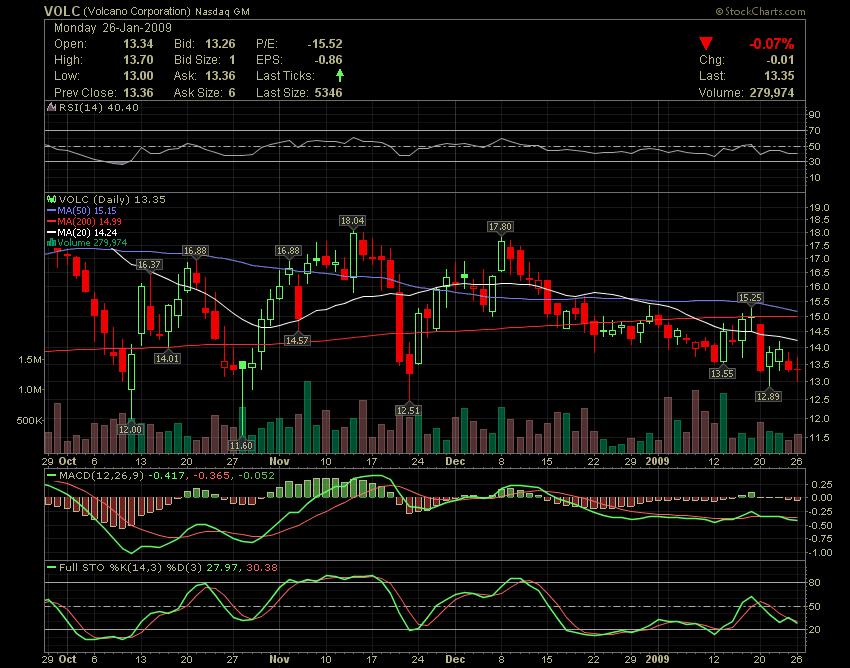Click the 14.57 price marker
Screen dimensions: 850x668
pyautogui.click(x=297, y=341)
